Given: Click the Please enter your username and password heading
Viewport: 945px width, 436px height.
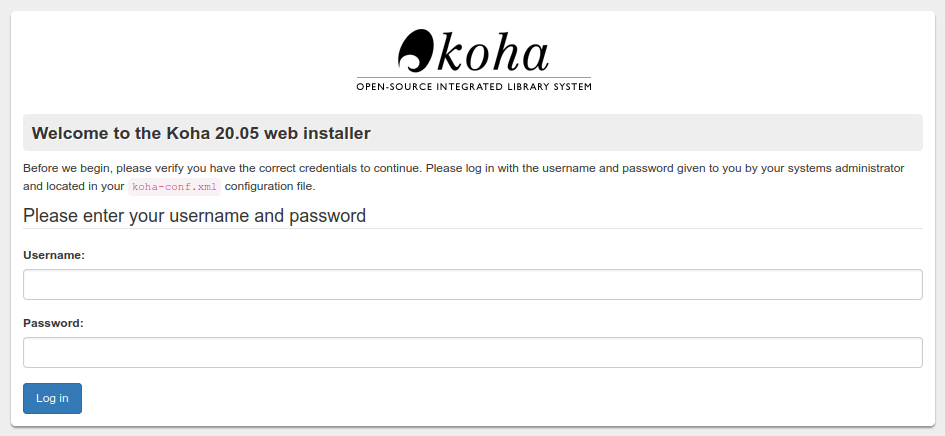Looking at the screenshot, I should tap(195, 215).
